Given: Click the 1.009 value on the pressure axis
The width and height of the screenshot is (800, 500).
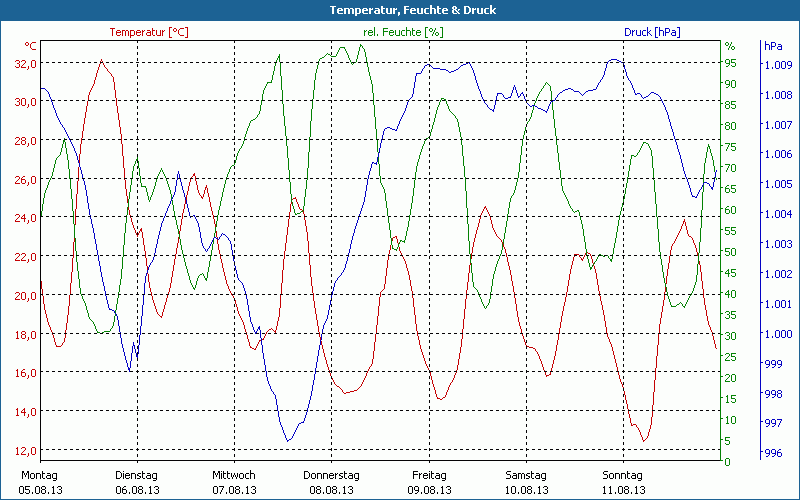Looking at the screenshot, I should (778, 65).
